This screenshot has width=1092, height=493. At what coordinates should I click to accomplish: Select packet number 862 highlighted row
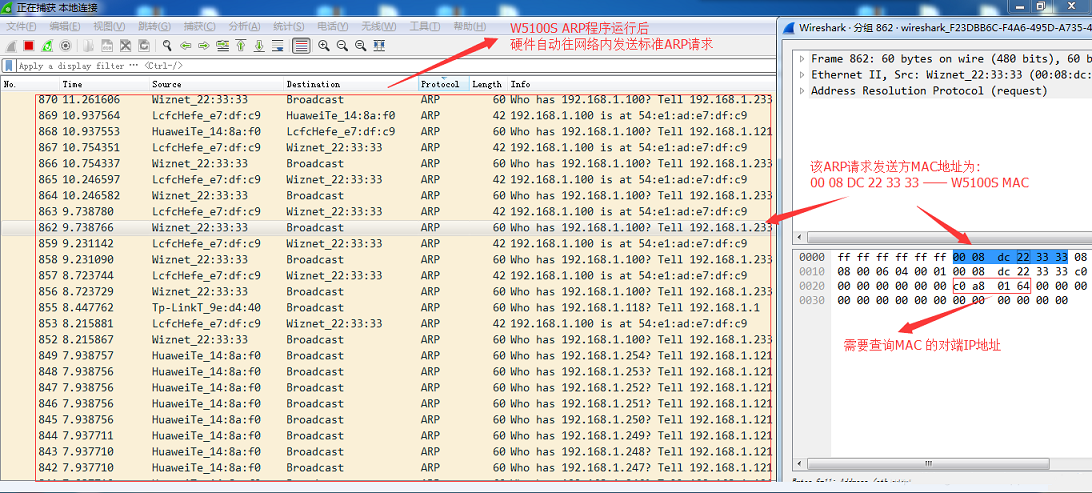387,228
